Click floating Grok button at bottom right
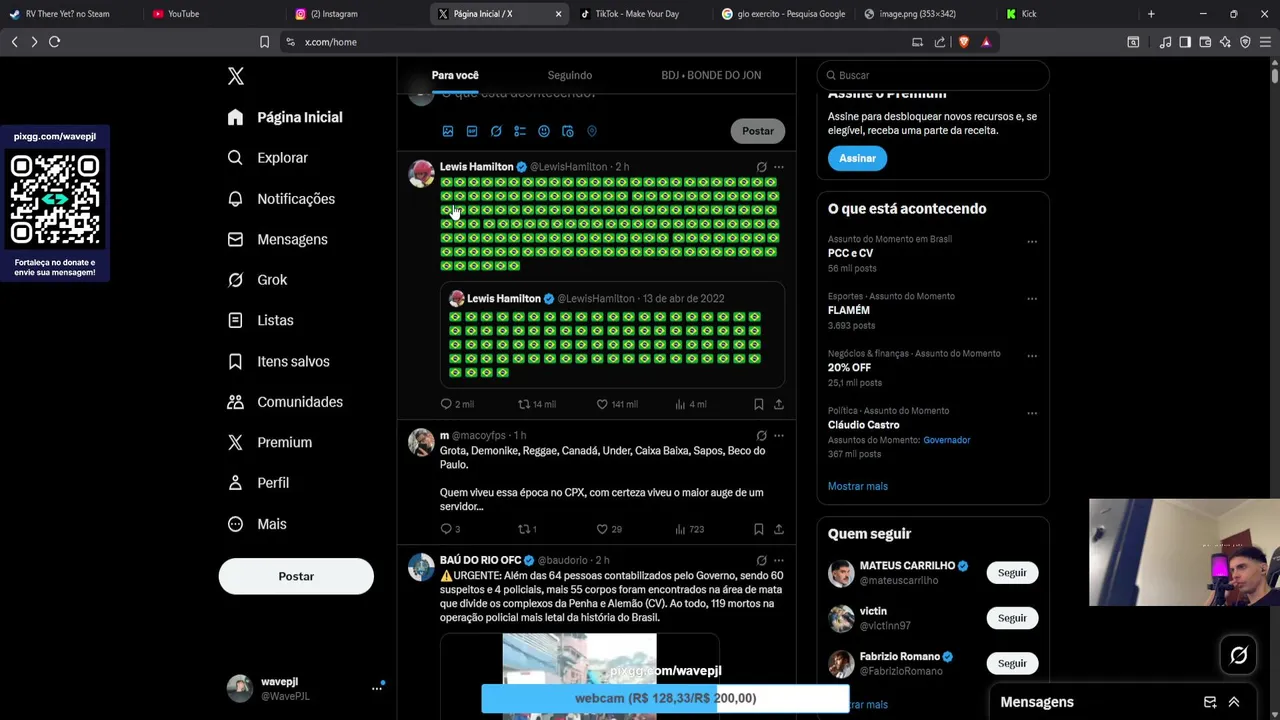 (1239, 656)
